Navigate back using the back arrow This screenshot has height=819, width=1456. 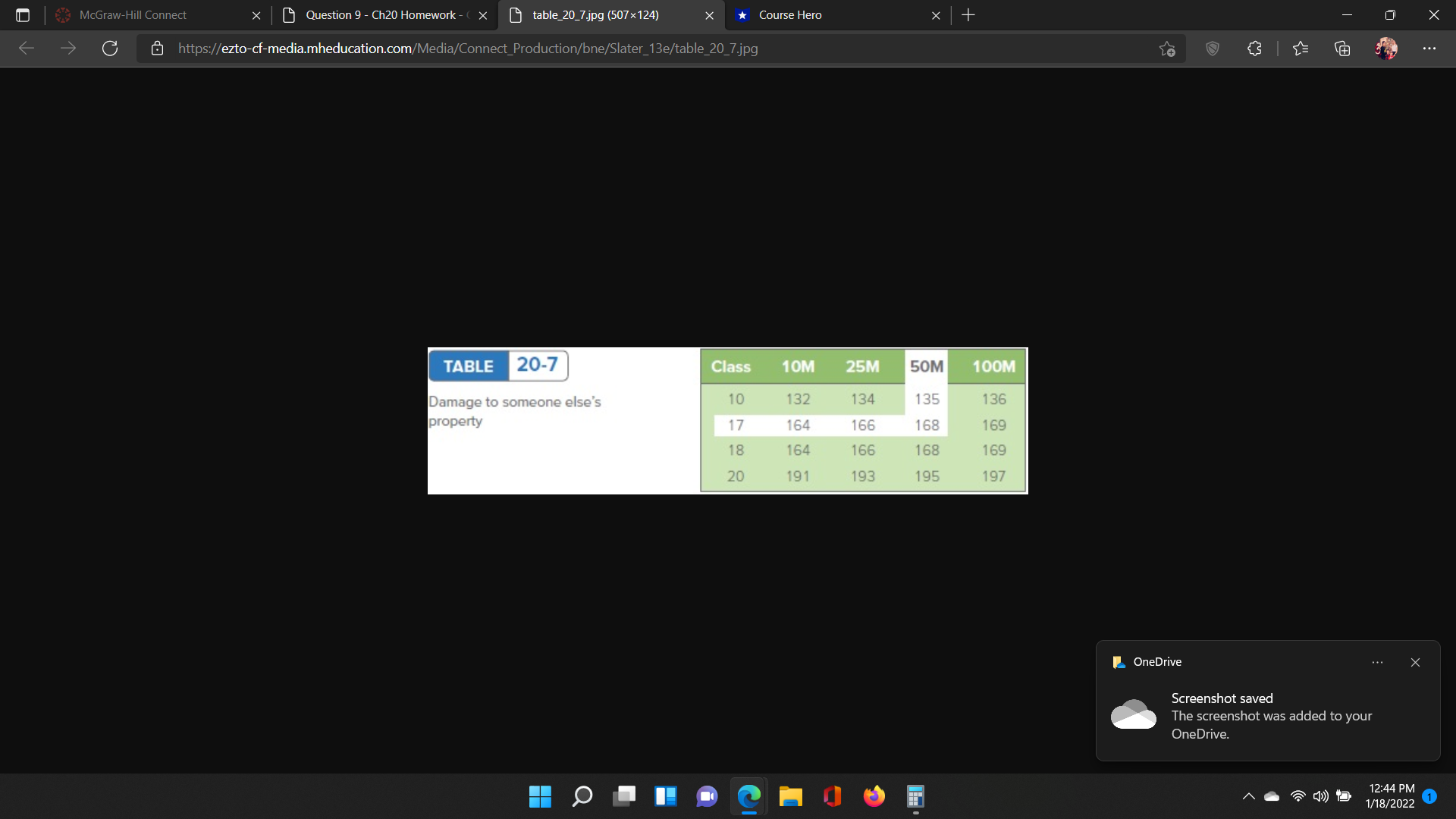click(x=27, y=48)
